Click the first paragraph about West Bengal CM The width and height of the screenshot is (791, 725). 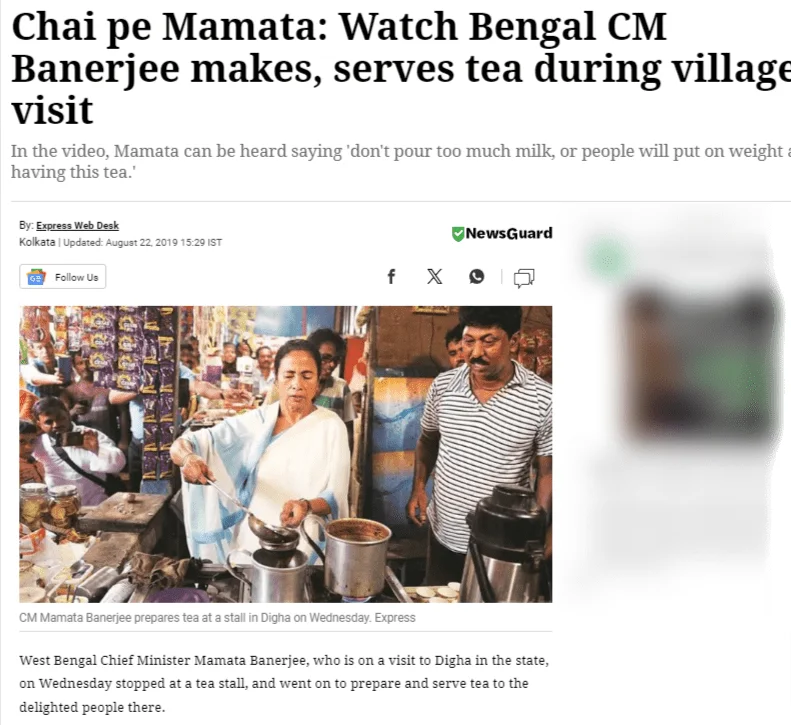coord(284,684)
